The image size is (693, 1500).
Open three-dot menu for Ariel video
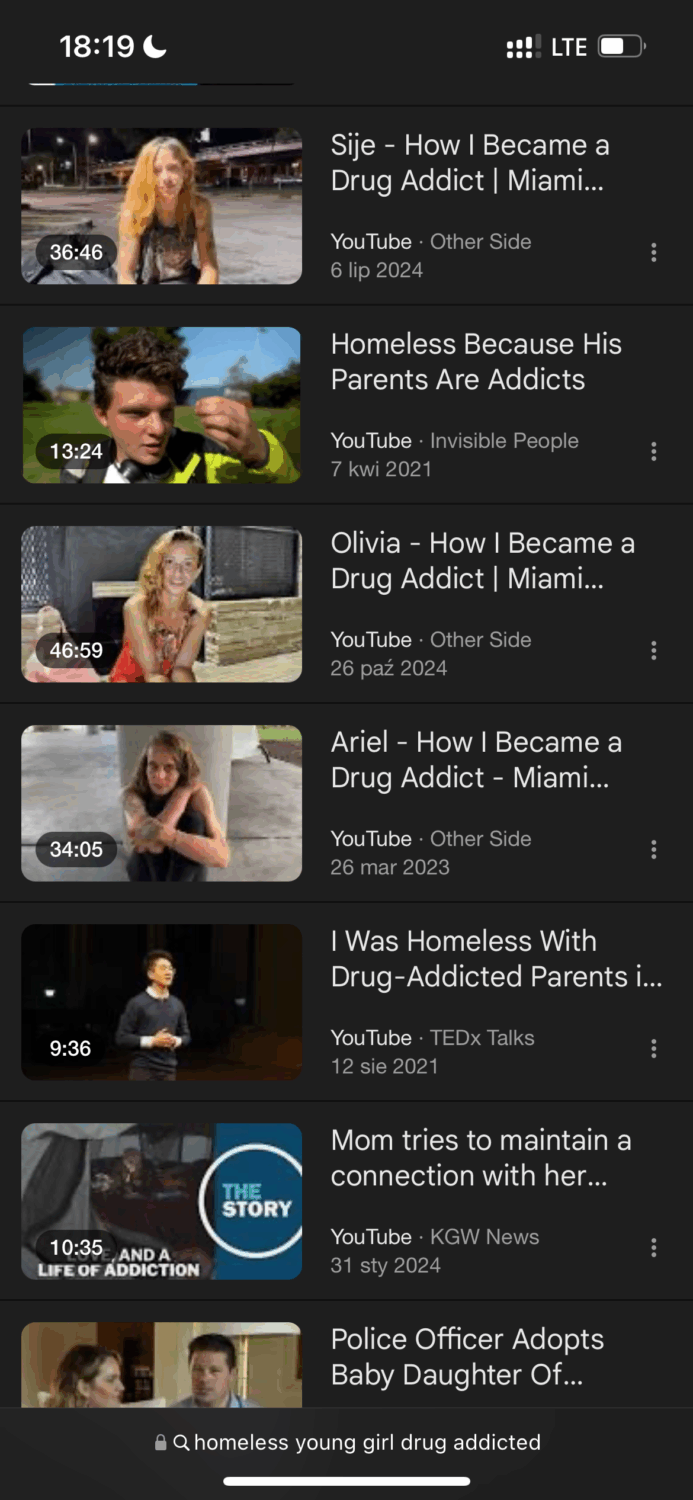(x=654, y=850)
